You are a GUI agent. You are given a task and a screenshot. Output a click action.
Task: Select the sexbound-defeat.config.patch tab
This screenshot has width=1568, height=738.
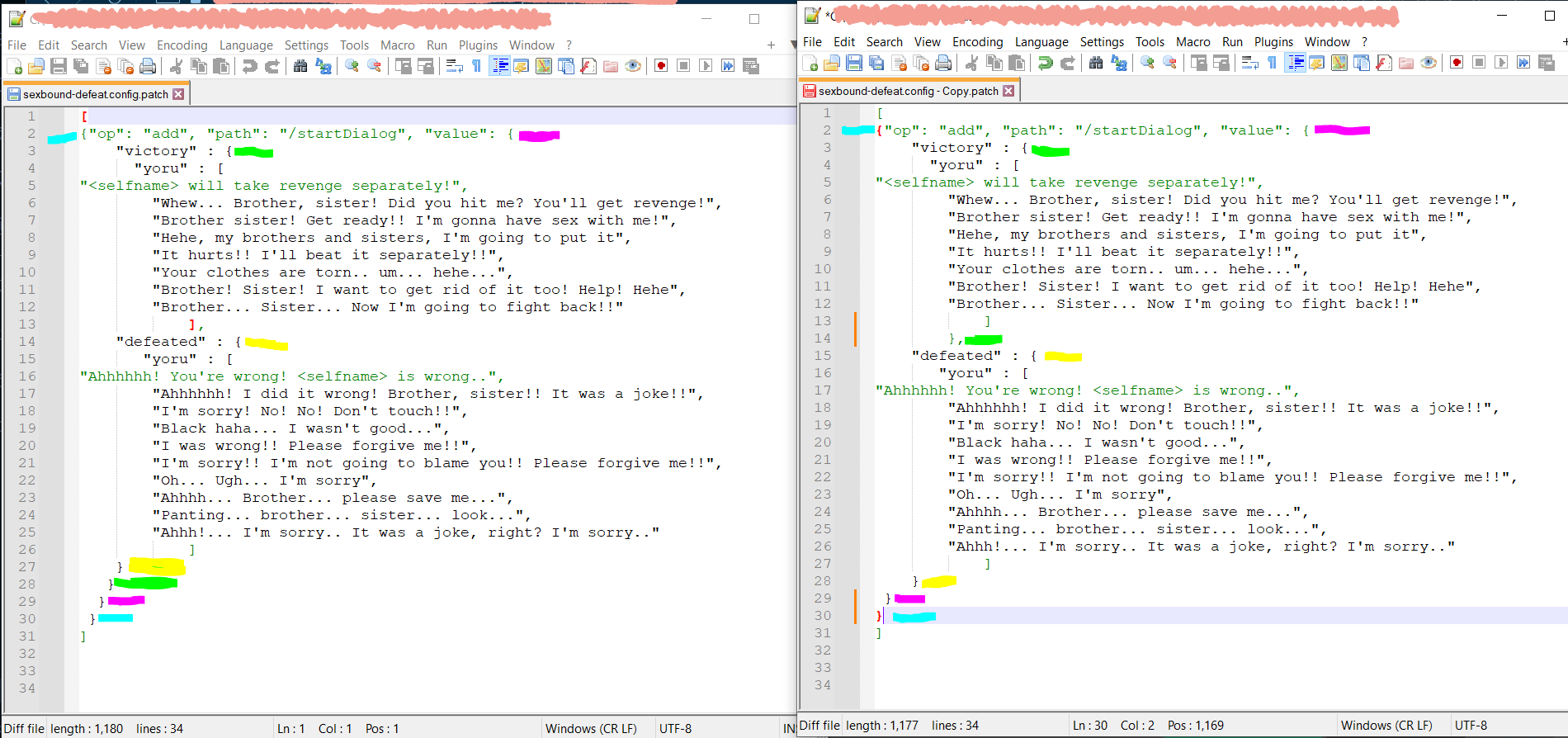coord(95,94)
